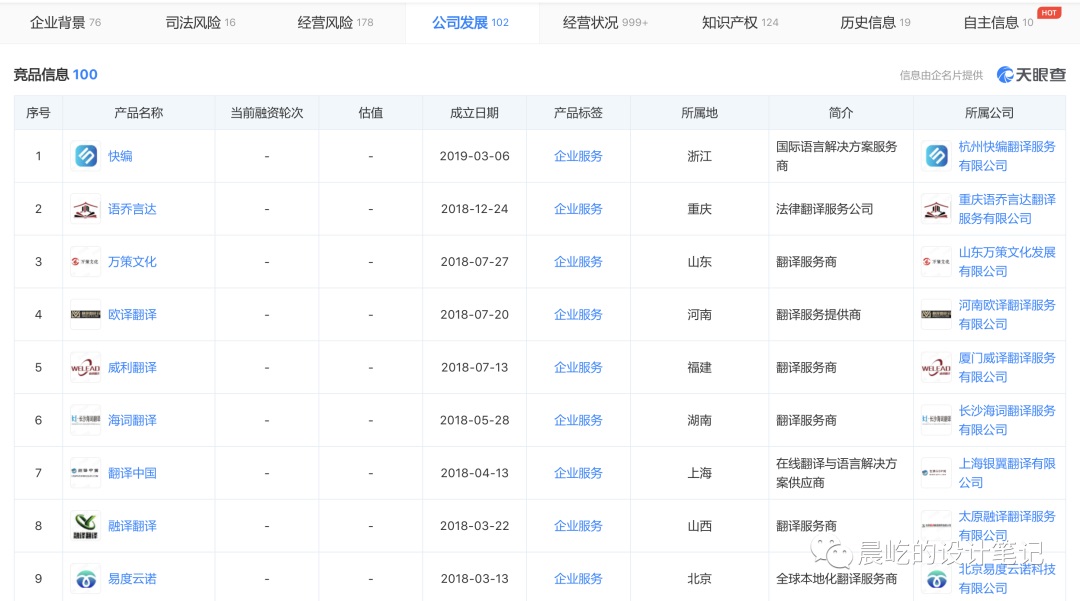Click the 成立日期 column header
The image size is (1080, 601).
click(x=474, y=113)
